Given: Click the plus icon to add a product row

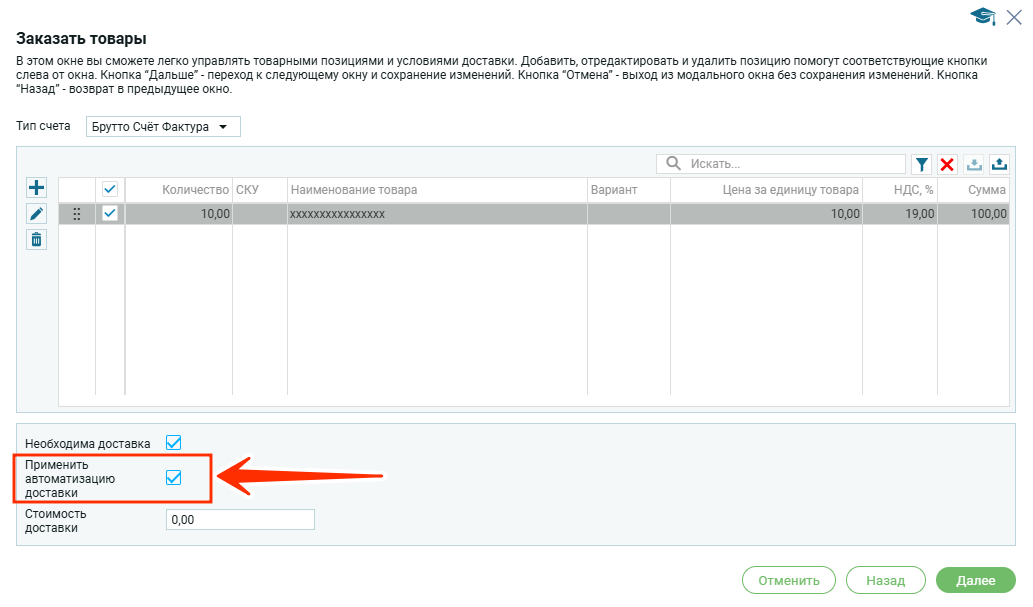Looking at the screenshot, I should pyautogui.click(x=37, y=187).
